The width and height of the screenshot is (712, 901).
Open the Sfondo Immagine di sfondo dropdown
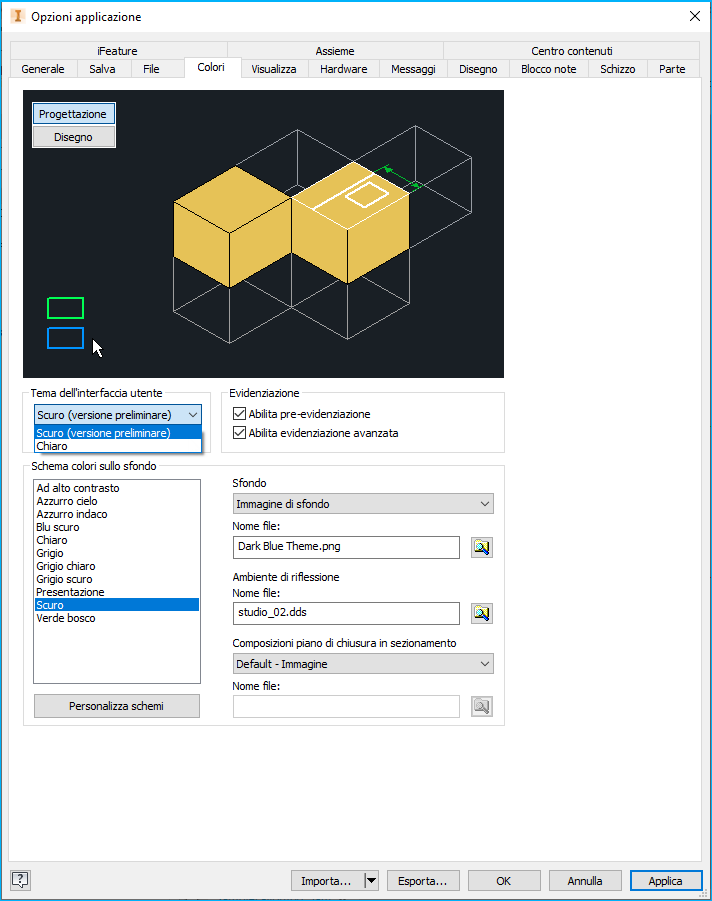363,504
